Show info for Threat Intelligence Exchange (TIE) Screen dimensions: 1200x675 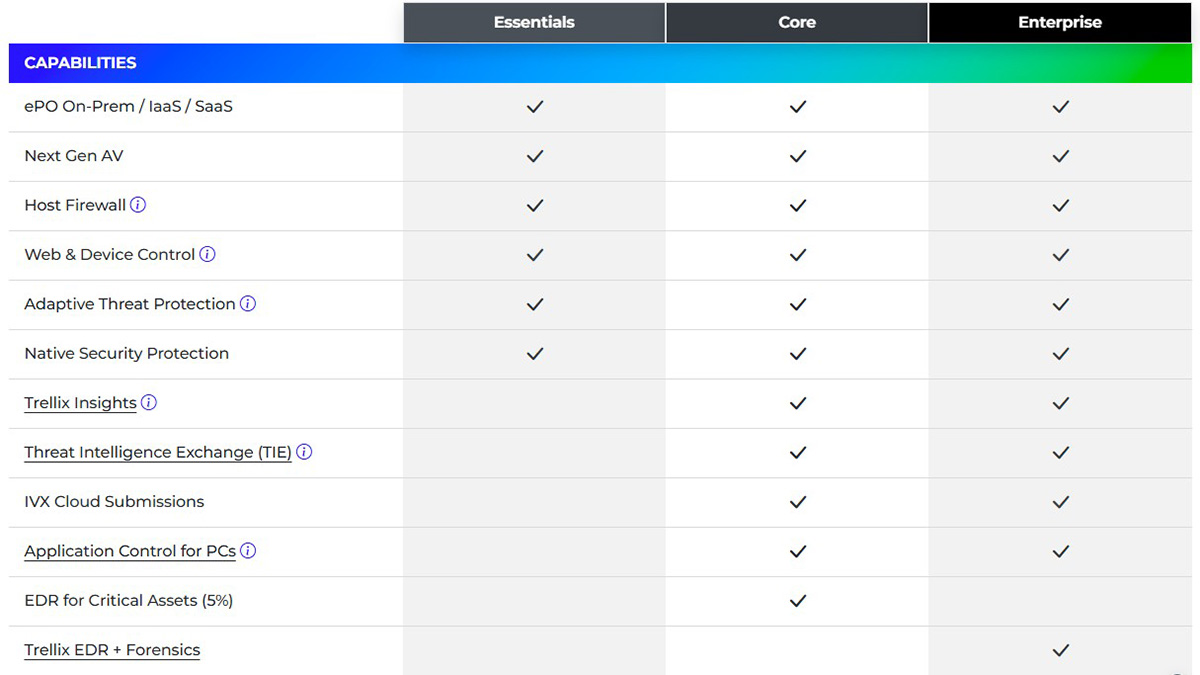(x=304, y=452)
